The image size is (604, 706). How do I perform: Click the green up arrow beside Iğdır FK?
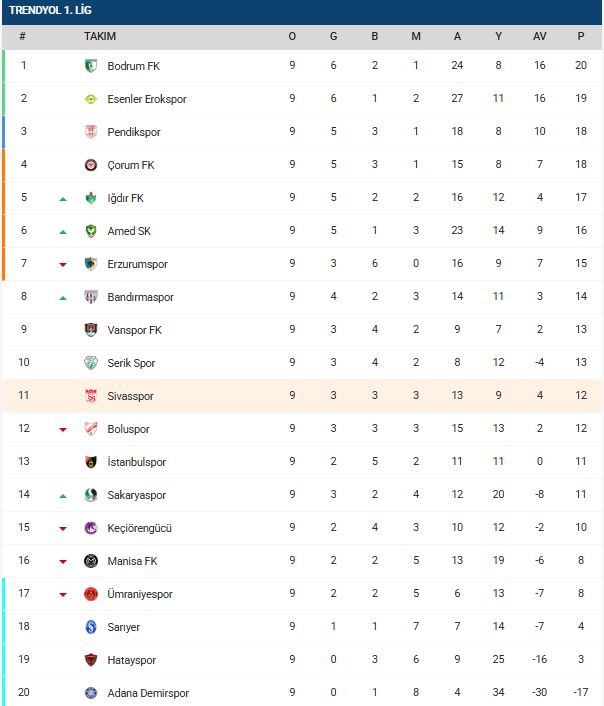(63, 199)
